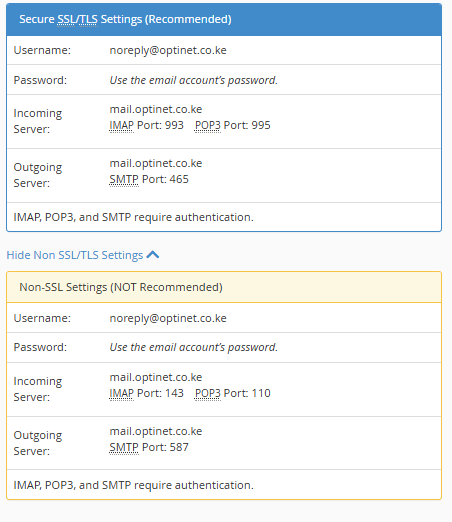Collapse the Hide Non SSL/TLS Settings link

pyautogui.click(x=83, y=255)
